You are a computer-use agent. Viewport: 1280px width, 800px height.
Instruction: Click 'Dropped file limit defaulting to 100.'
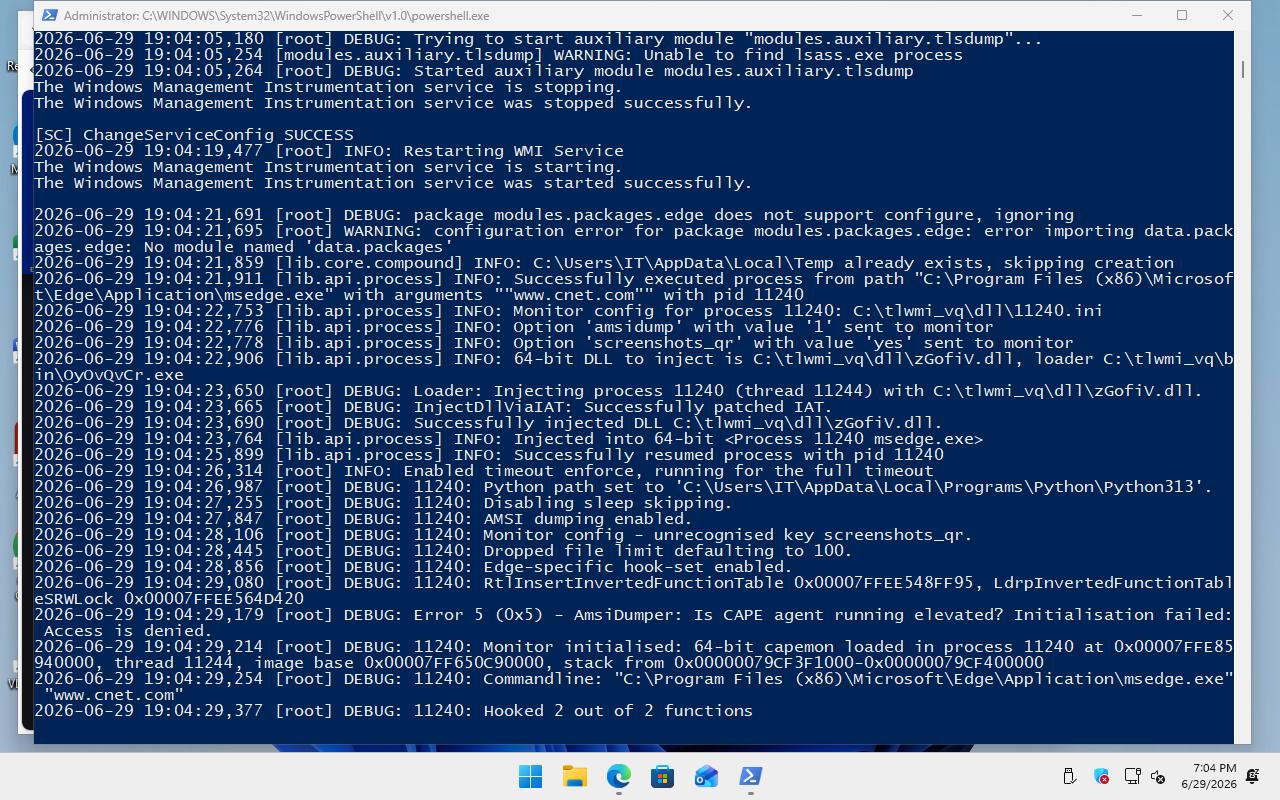pos(668,551)
